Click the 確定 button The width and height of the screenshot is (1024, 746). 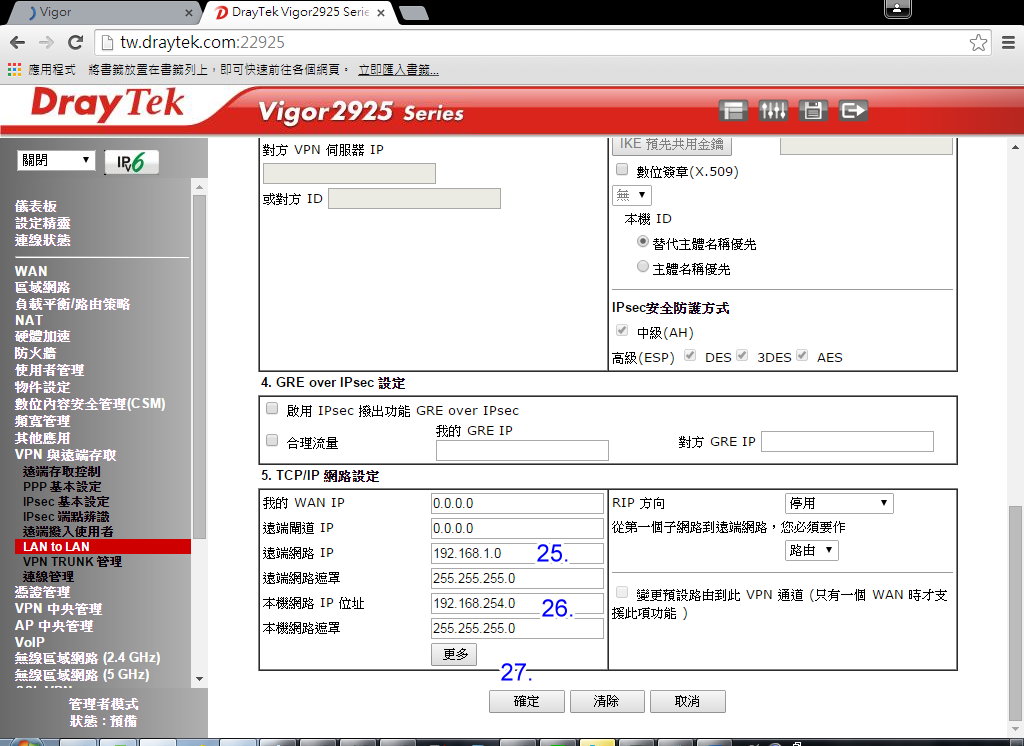pyautogui.click(x=526, y=701)
